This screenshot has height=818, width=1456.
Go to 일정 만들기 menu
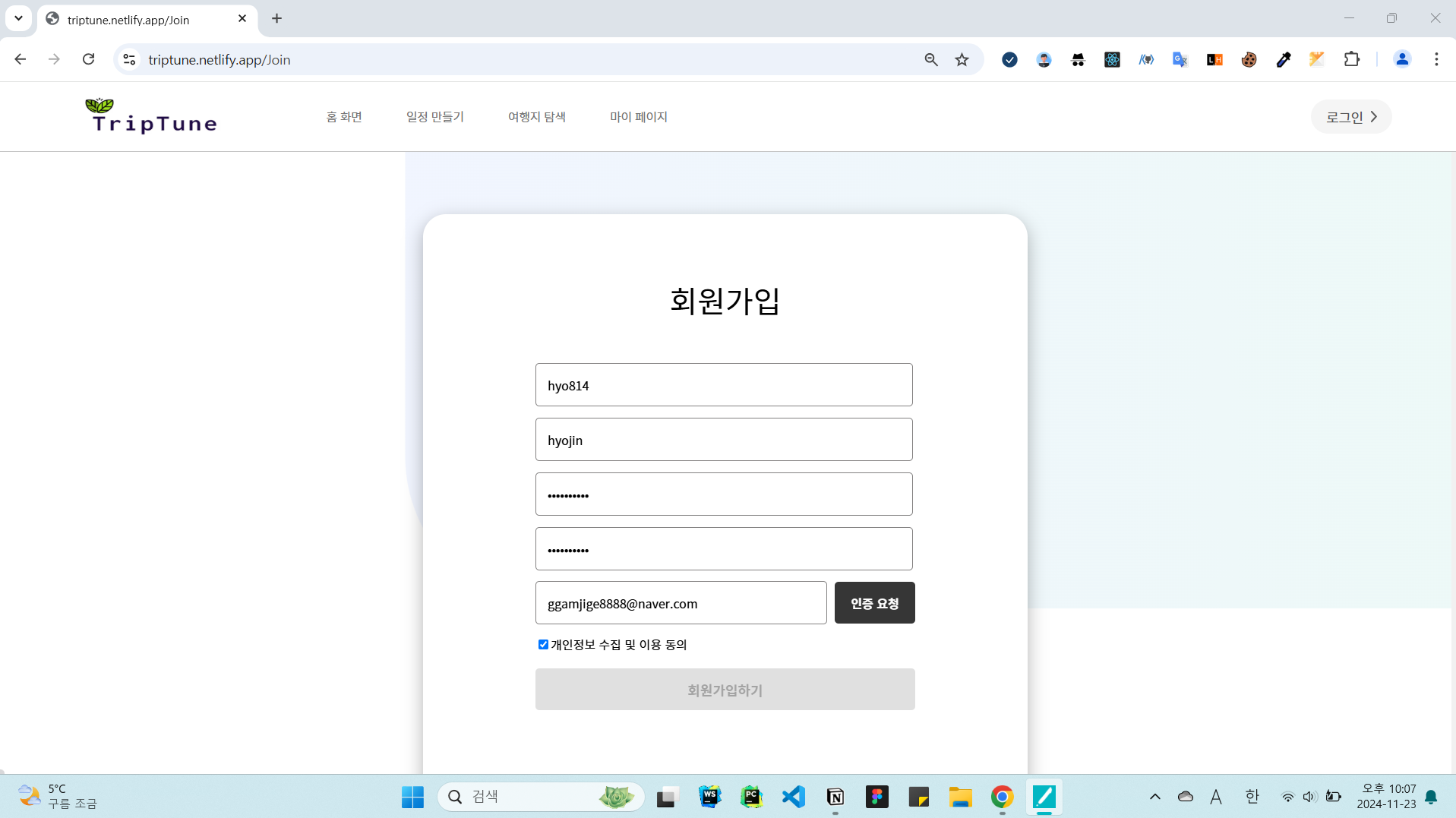[x=434, y=117]
